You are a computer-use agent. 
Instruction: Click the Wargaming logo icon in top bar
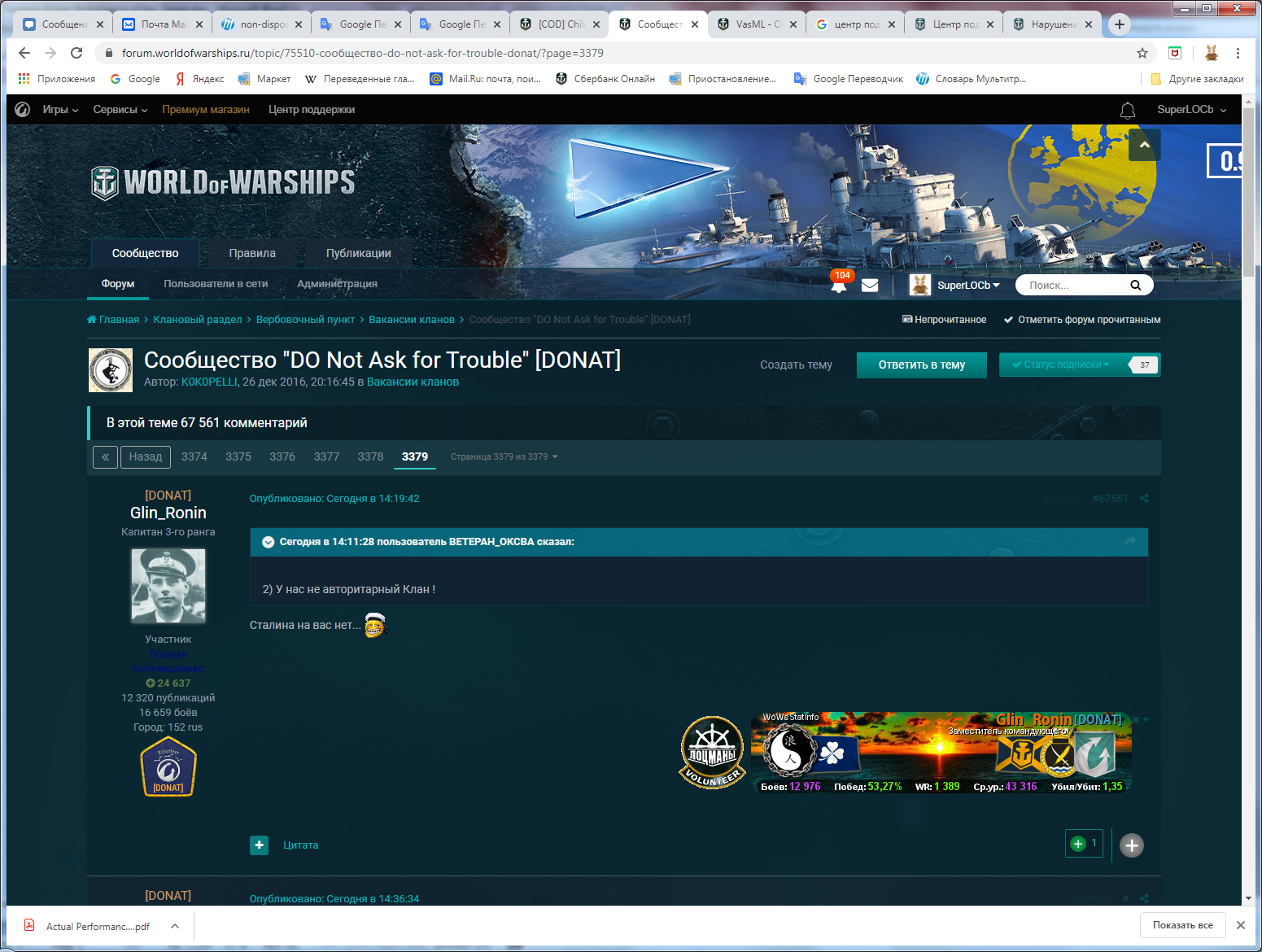23,109
